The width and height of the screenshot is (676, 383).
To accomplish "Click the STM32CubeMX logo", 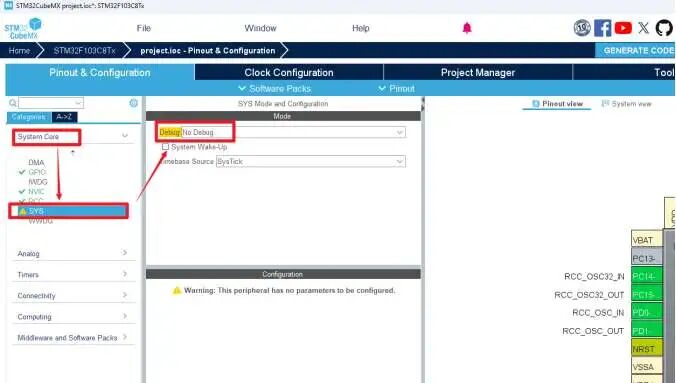I will [23, 29].
